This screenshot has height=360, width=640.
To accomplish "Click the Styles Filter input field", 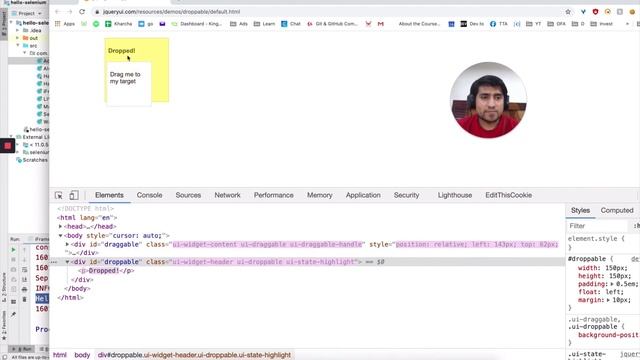I will pyautogui.click(x=598, y=226).
